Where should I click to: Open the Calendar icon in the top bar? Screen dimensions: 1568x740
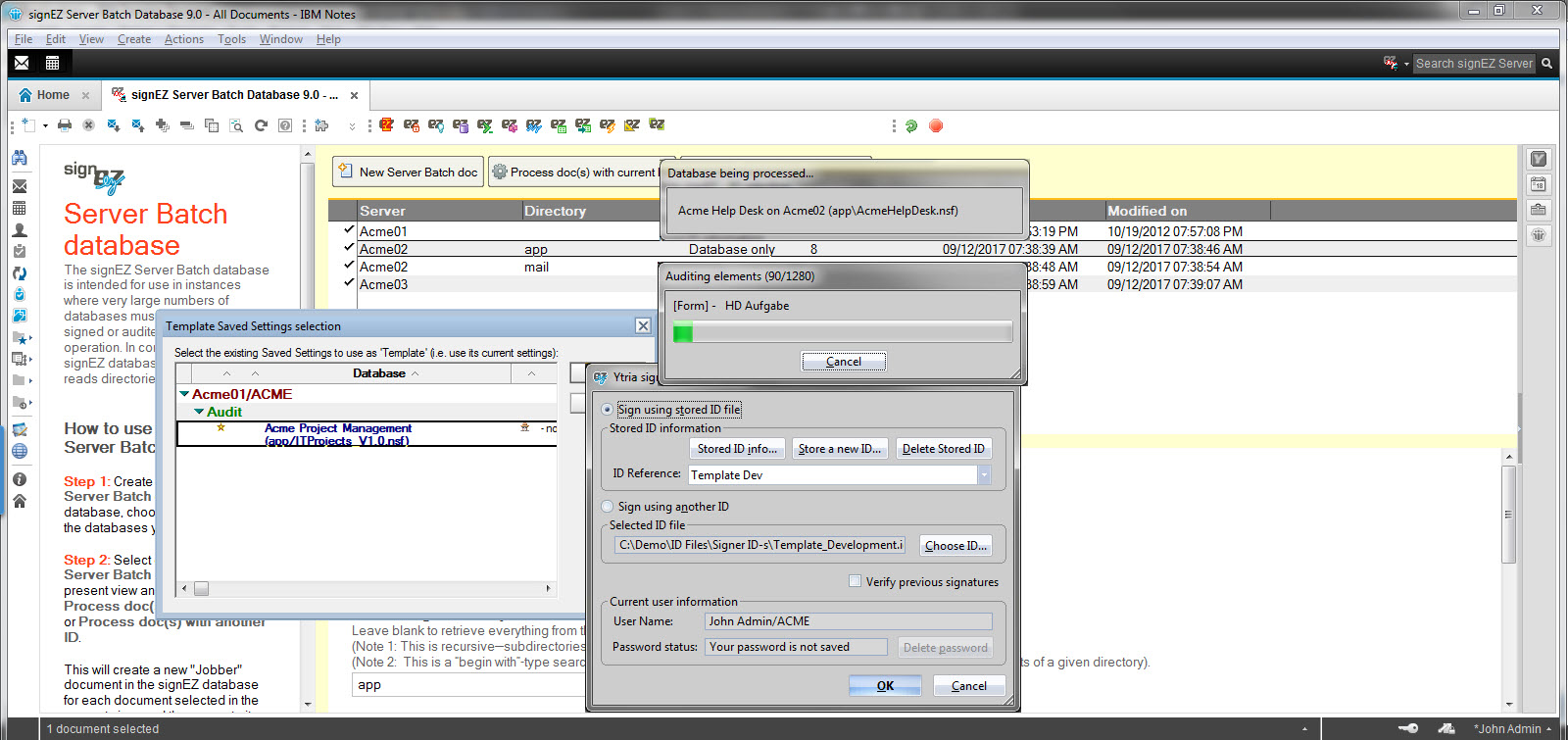coord(52,63)
